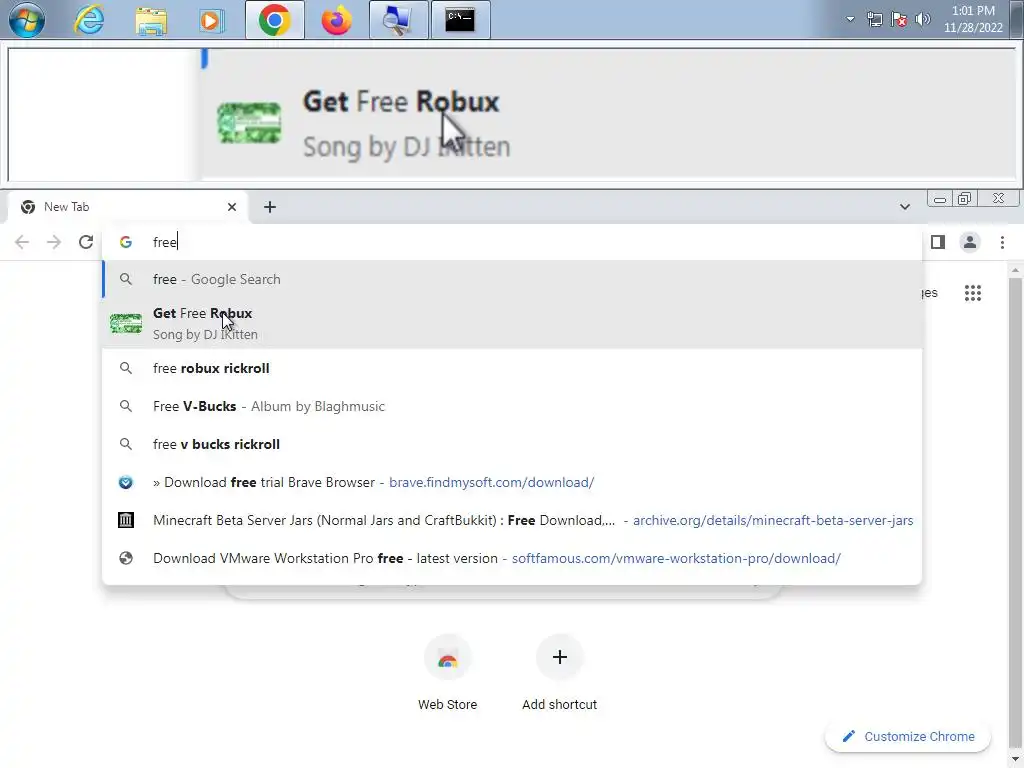
Task: Select the New Tab tab
Action: (x=127, y=207)
